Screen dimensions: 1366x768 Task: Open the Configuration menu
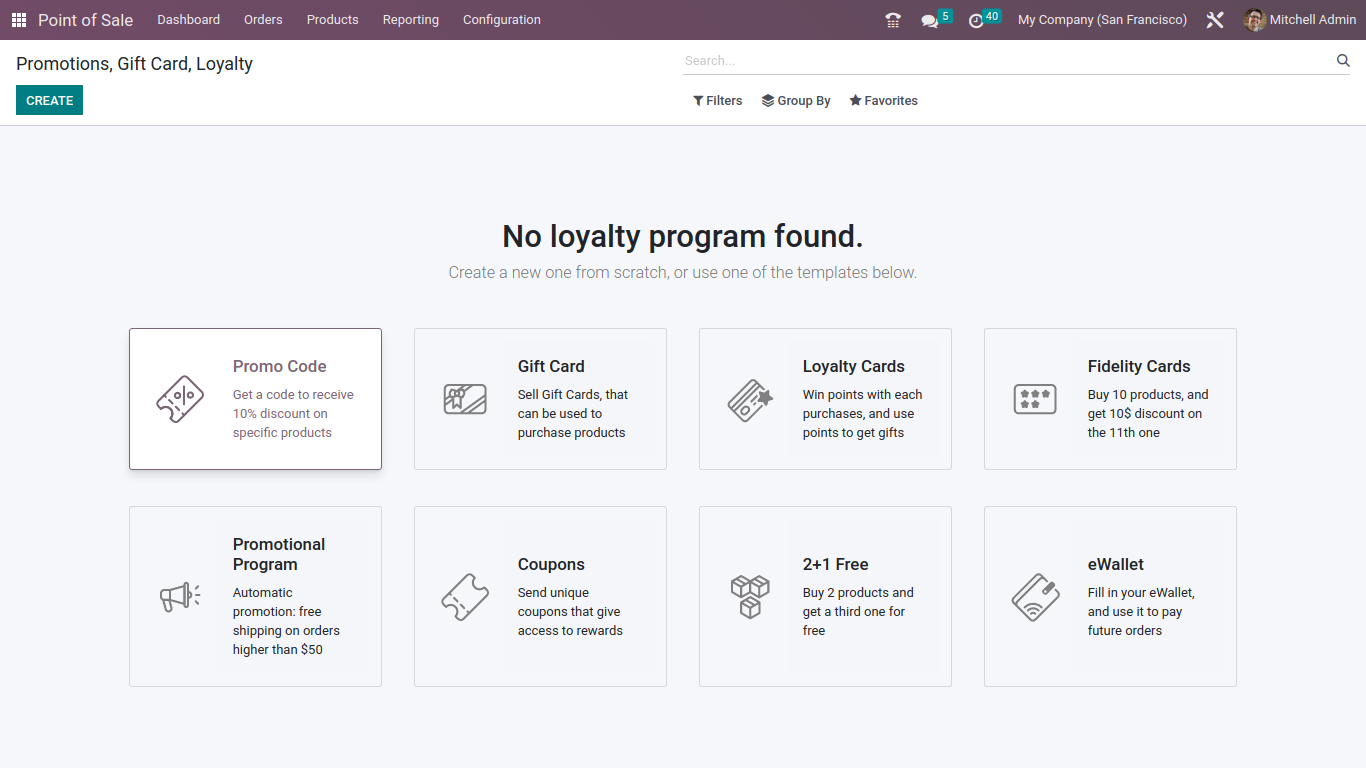[501, 20]
